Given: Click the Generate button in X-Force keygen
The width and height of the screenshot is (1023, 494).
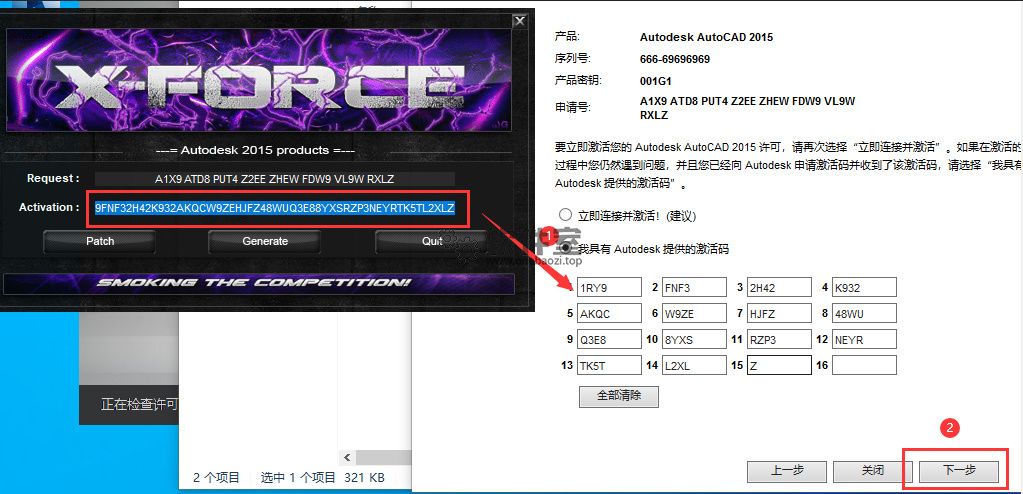Looking at the screenshot, I should (265, 241).
